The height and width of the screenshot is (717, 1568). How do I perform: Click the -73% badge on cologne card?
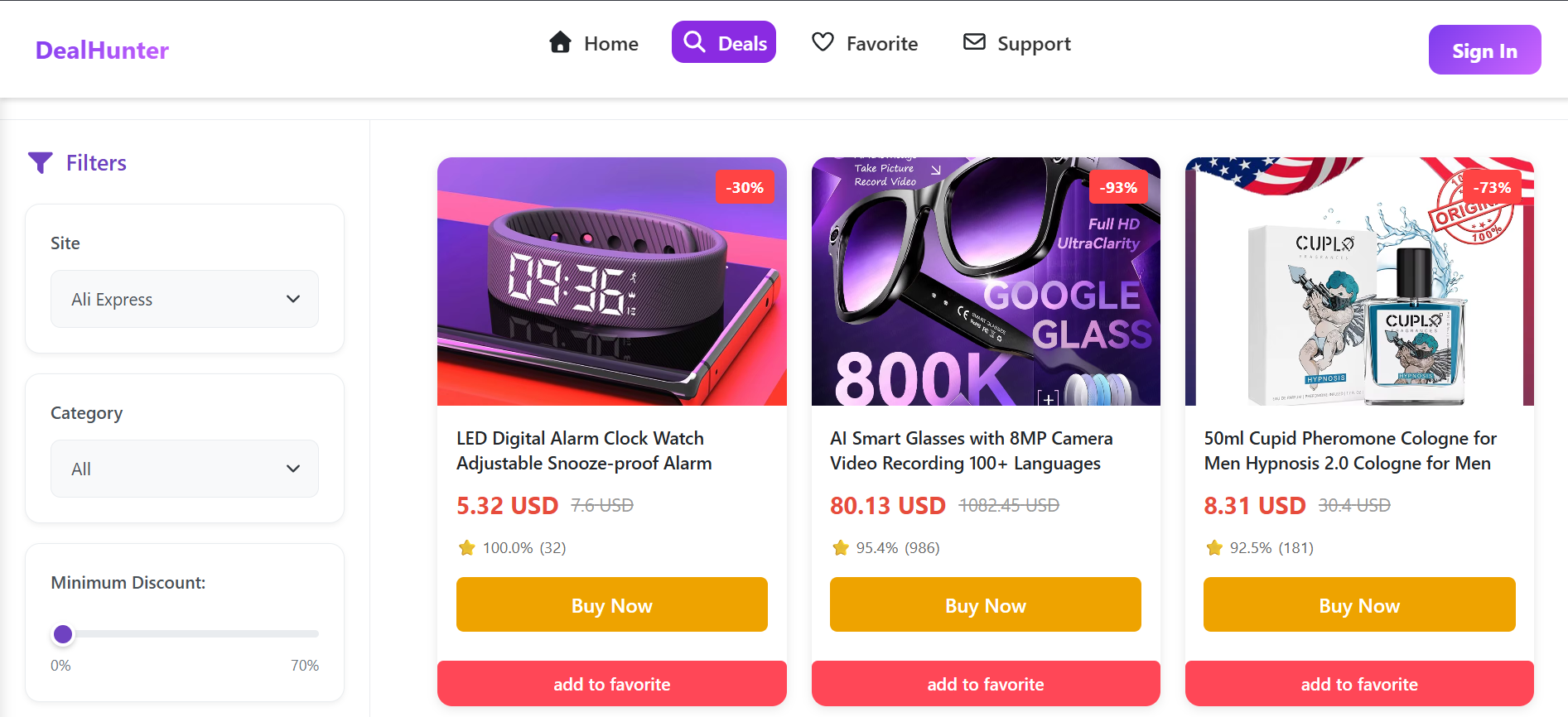[x=1492, y=187]
